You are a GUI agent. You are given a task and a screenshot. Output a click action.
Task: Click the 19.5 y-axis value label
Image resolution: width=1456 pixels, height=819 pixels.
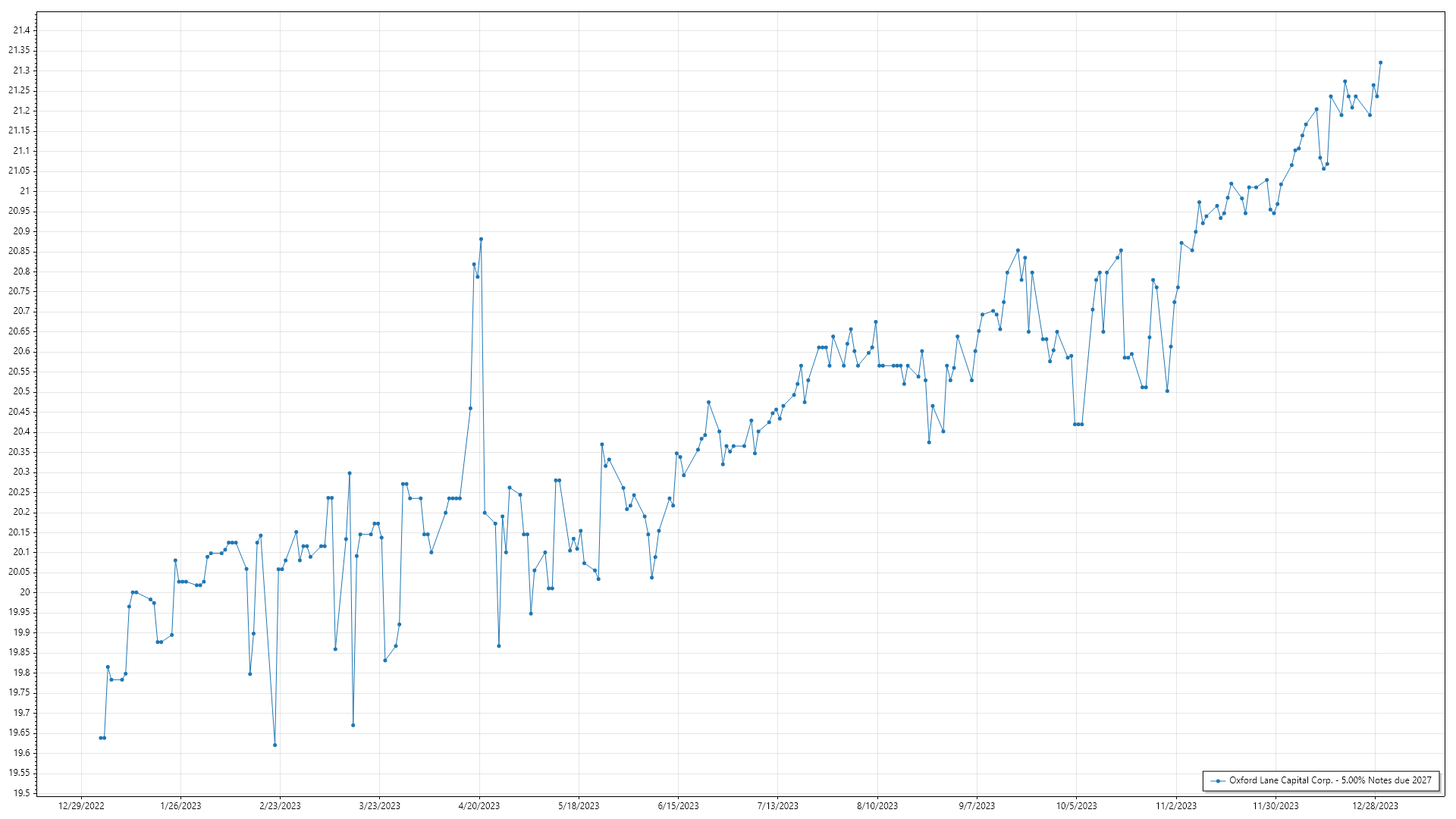click(x=21, y=793)
